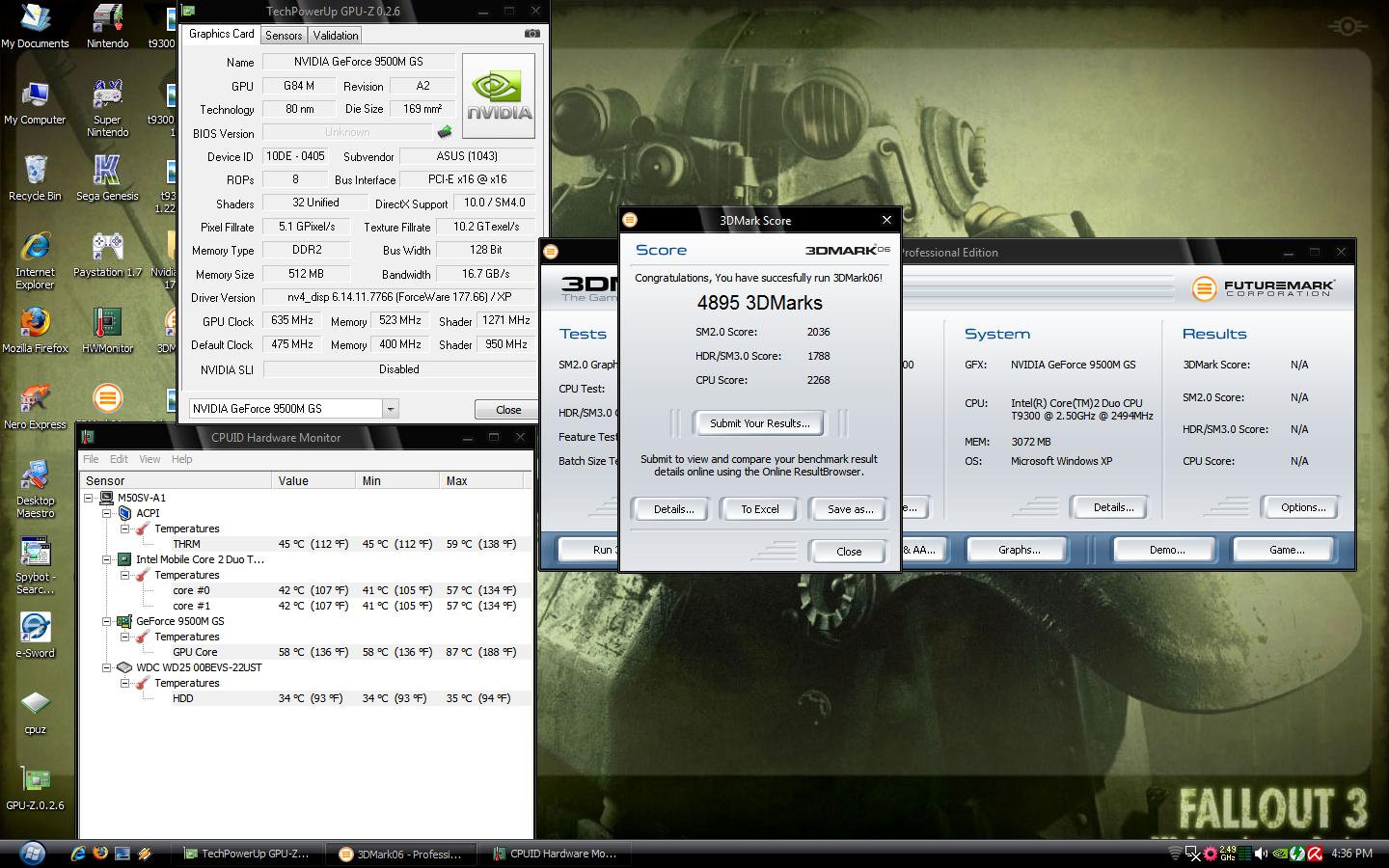Image resolution: width=1389 pixels, height=868 pixels.
Task: Click To Excel in the 3DMark Score dialog
Action: coord(760,509)
